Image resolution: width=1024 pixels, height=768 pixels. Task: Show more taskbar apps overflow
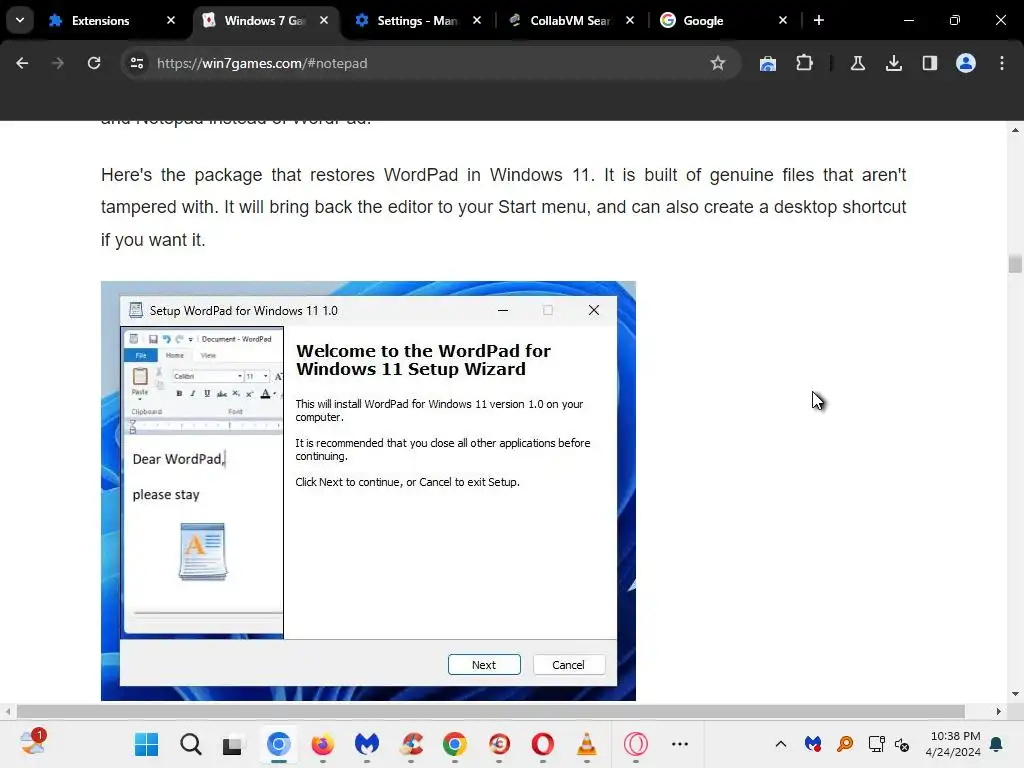pos(680,744)
